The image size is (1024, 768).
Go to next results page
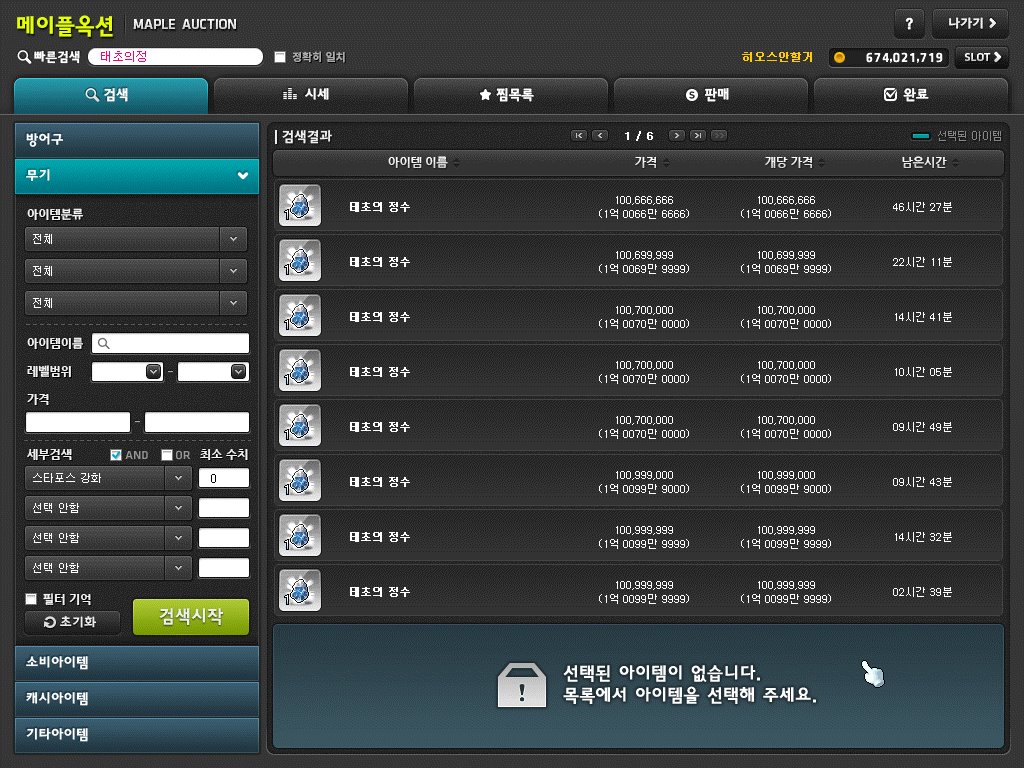(x=677, y=136)
